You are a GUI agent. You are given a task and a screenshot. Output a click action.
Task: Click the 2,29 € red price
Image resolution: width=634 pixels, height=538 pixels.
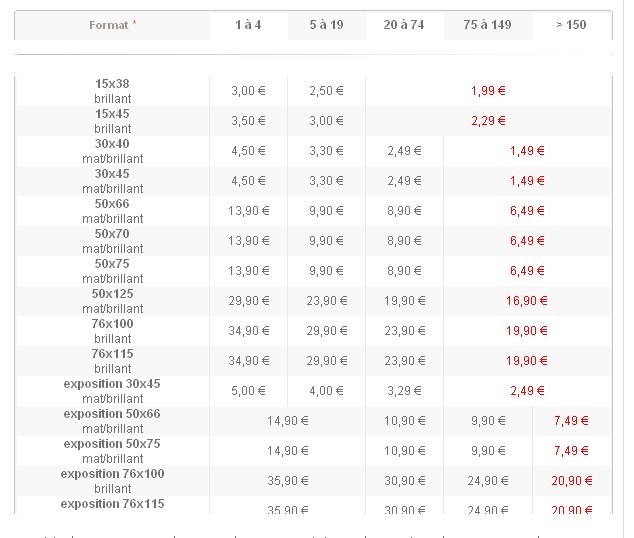488,121
